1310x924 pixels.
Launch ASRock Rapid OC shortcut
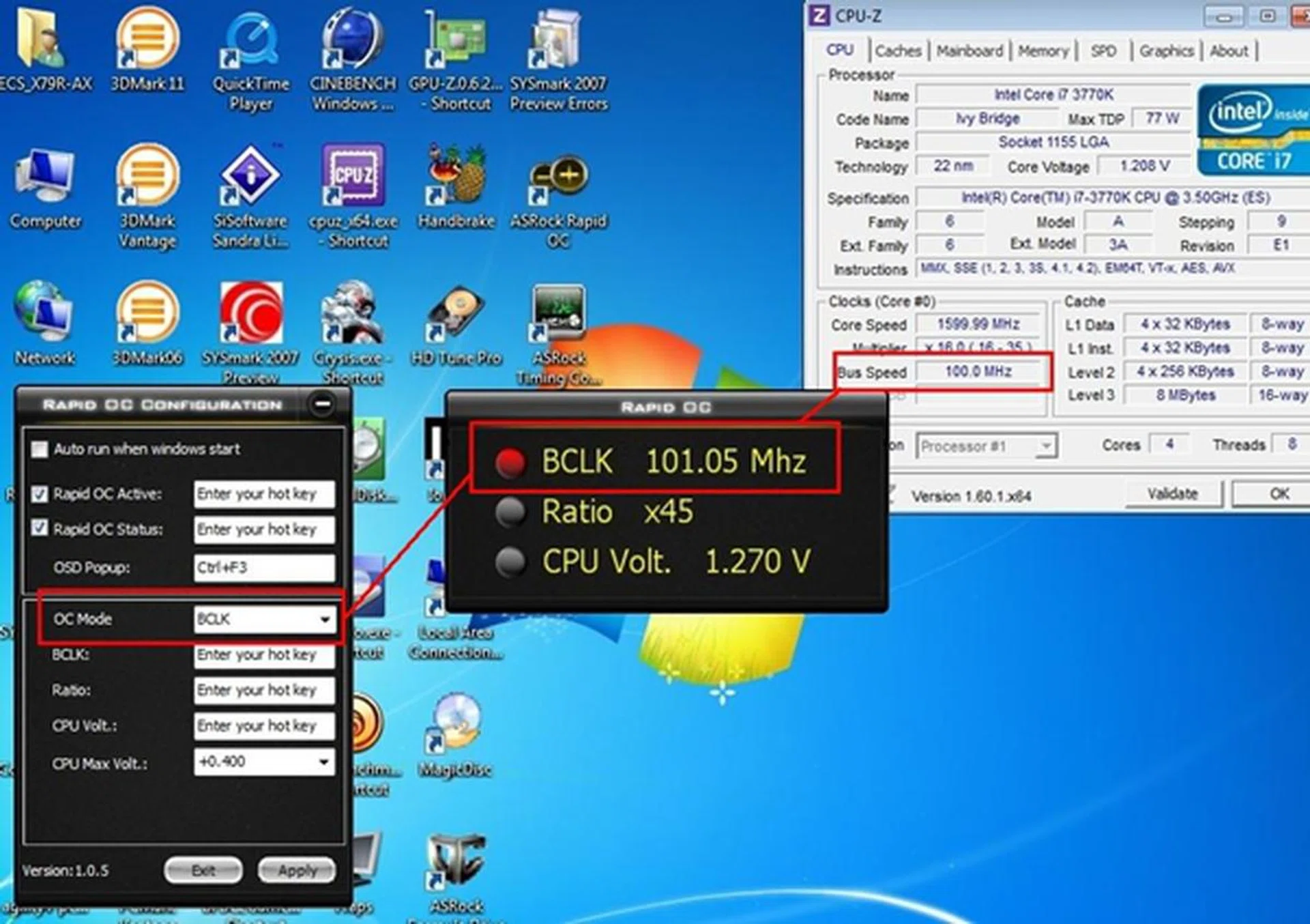[559, 177]
